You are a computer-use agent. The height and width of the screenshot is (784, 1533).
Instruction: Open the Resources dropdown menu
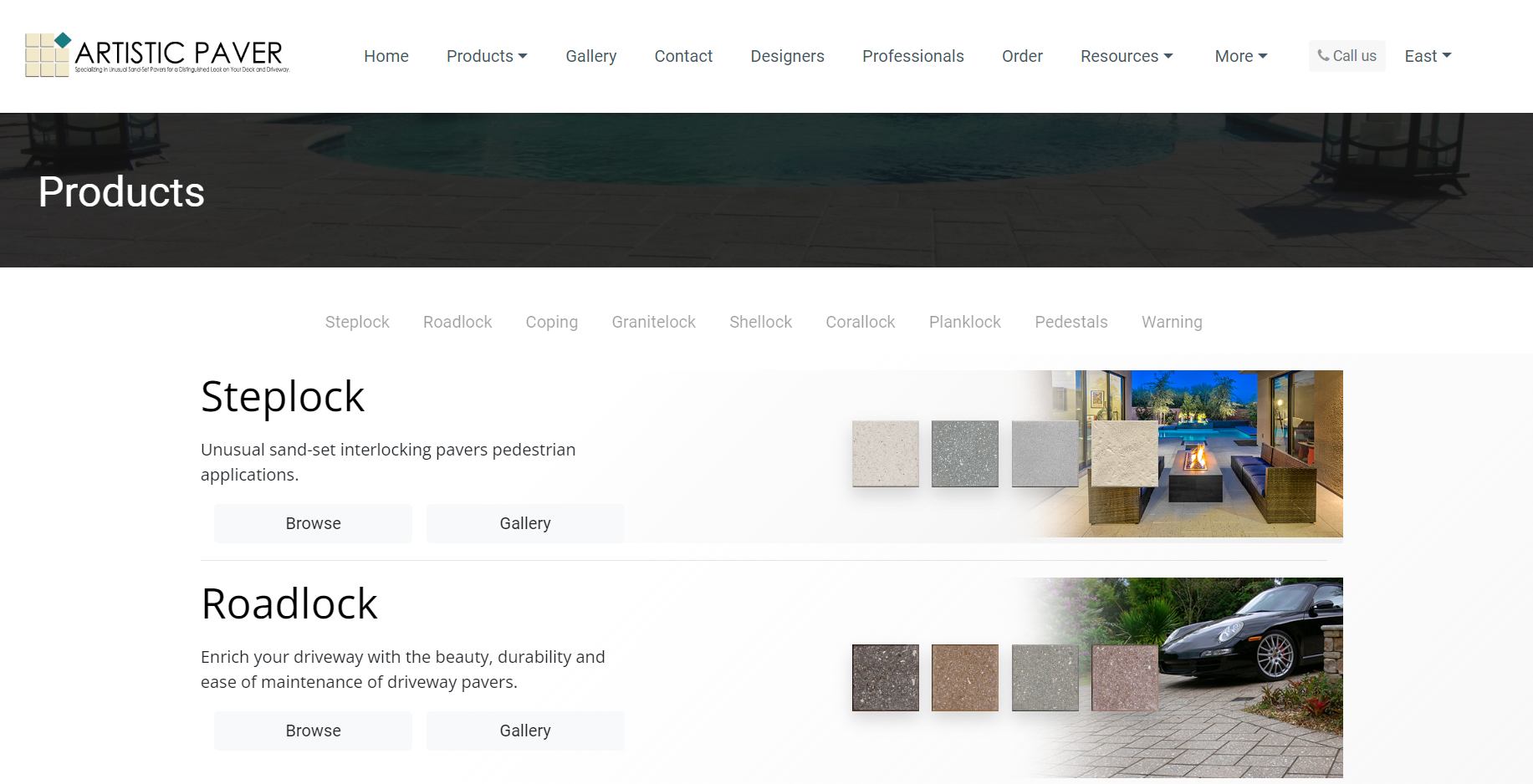[x=1126, y=56]
